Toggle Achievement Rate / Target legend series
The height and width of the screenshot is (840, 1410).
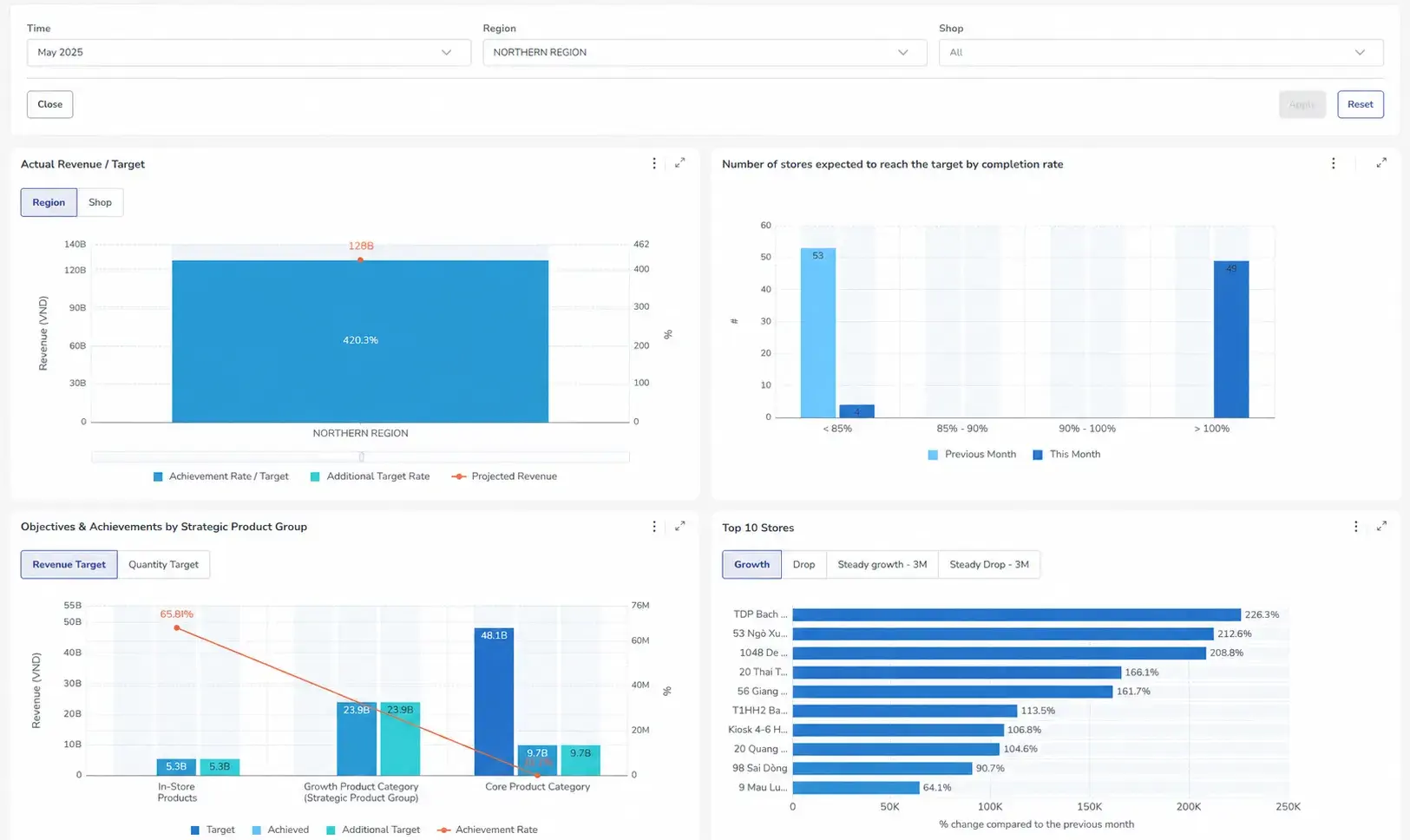point(220,476)
